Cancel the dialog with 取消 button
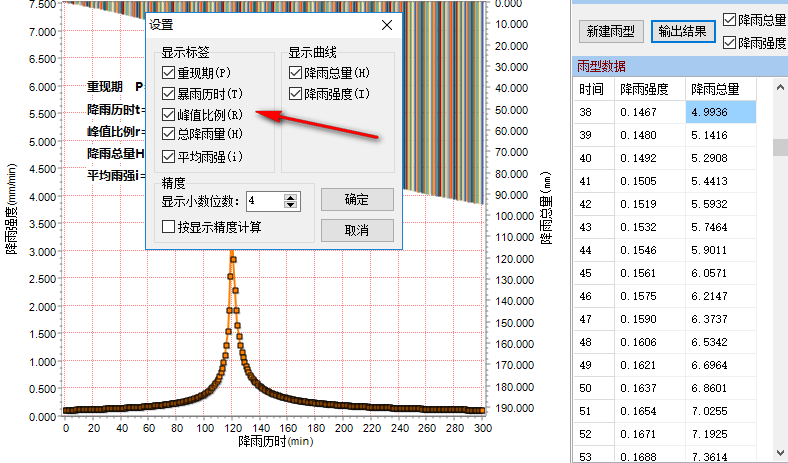Screen dimensions: 788x463 [x=356, y=231]
